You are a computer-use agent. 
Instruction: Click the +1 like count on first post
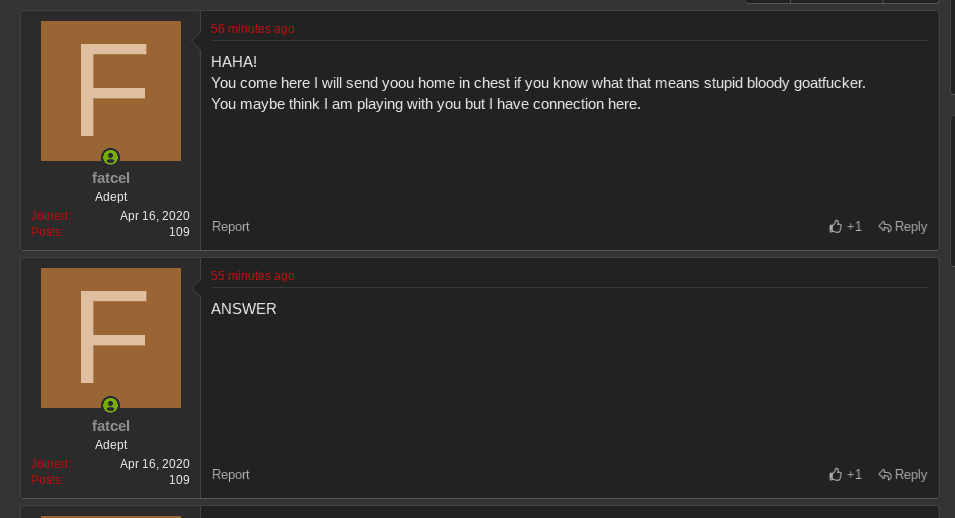tap(854, 227)
